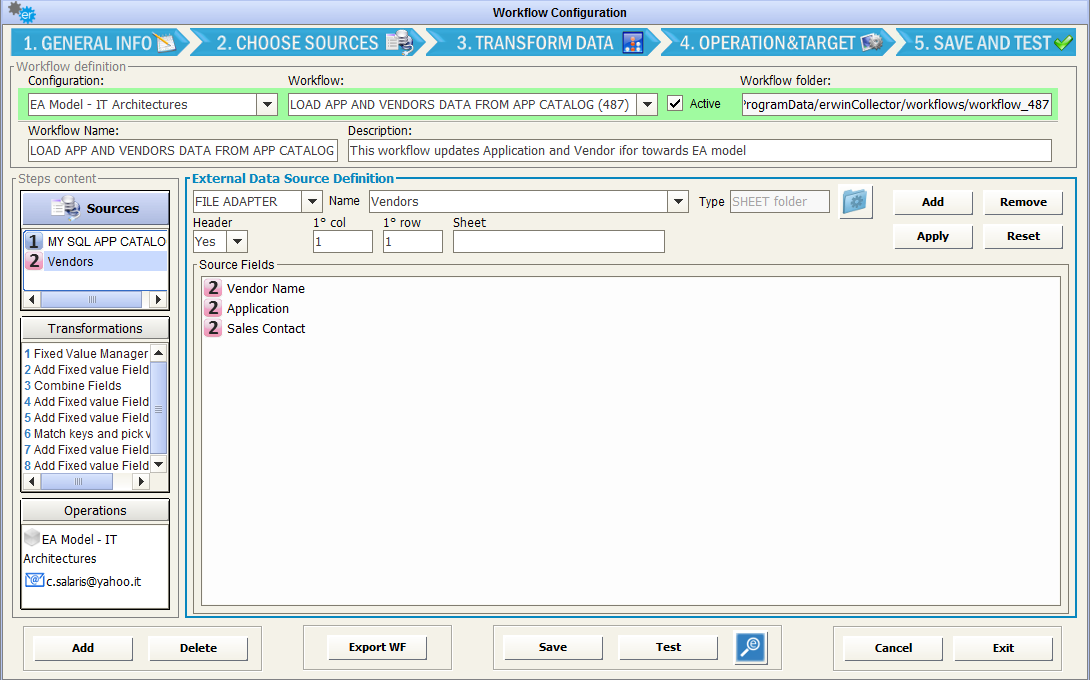Click the Transformations horizontal scrollbar thumb
Screen dimensions: 1090x680
coord(78,481)
